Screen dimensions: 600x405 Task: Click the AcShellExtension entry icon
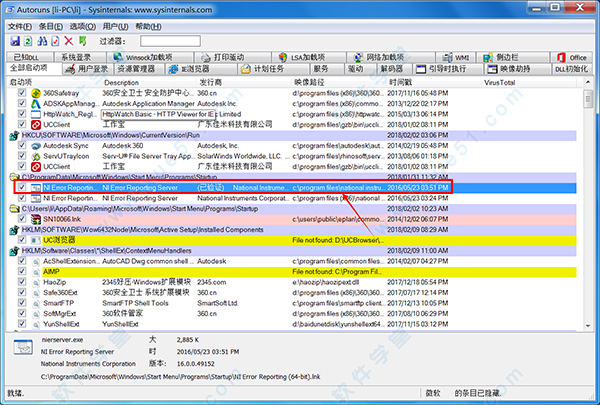(x=36, y=261)
